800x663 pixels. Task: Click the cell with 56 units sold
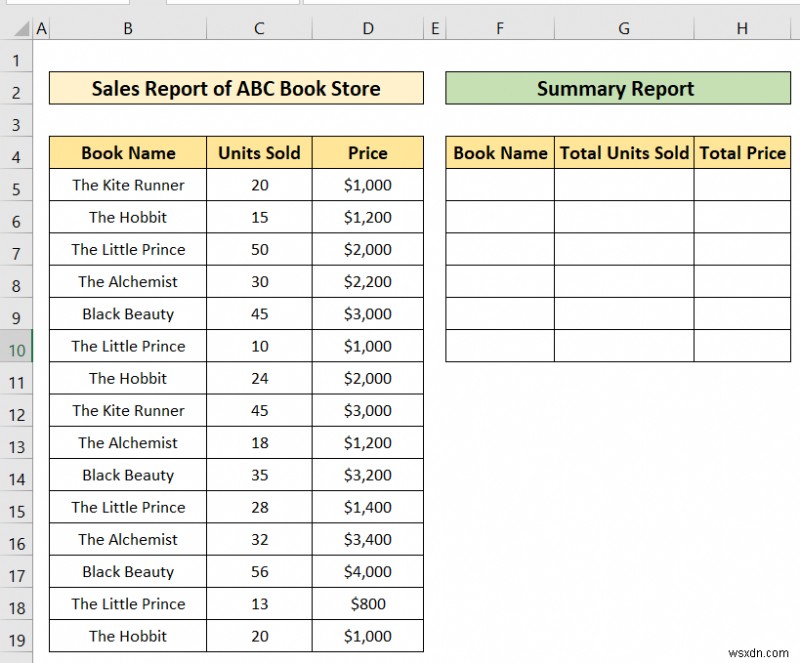pos(259,571)
